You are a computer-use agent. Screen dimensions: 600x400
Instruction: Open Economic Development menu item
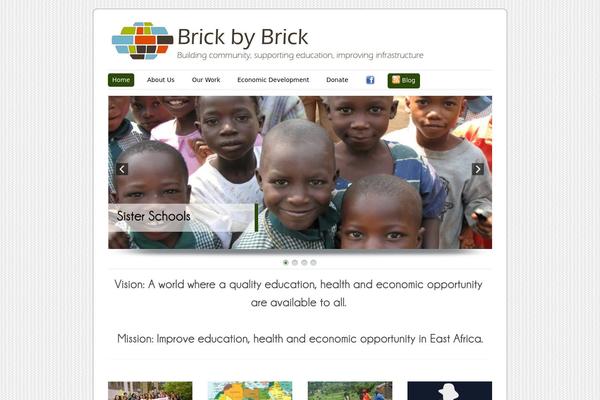click(x=273, y=80)
